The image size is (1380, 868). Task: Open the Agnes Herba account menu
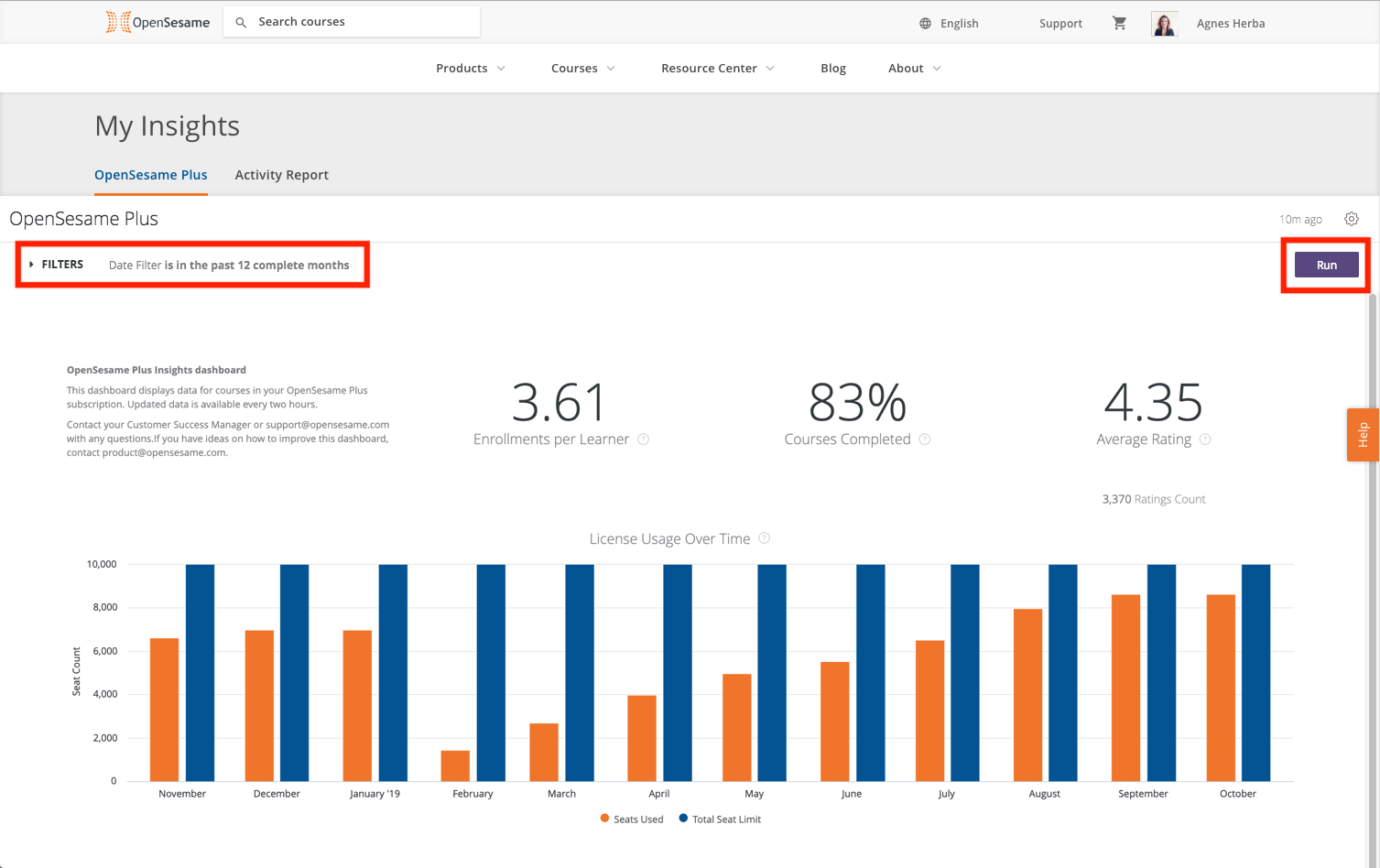point(1231,24)
